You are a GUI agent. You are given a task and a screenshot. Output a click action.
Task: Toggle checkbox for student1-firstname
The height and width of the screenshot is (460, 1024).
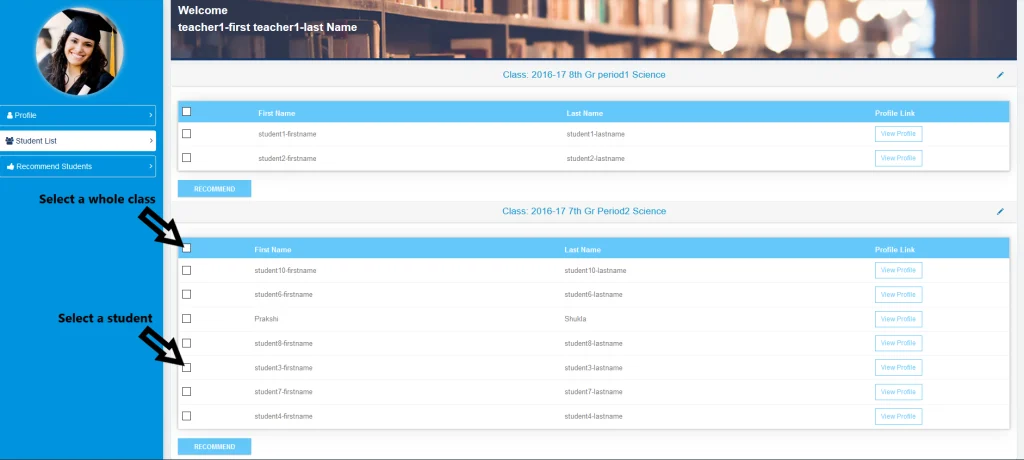pyautogui.click(x=187, y=133)
